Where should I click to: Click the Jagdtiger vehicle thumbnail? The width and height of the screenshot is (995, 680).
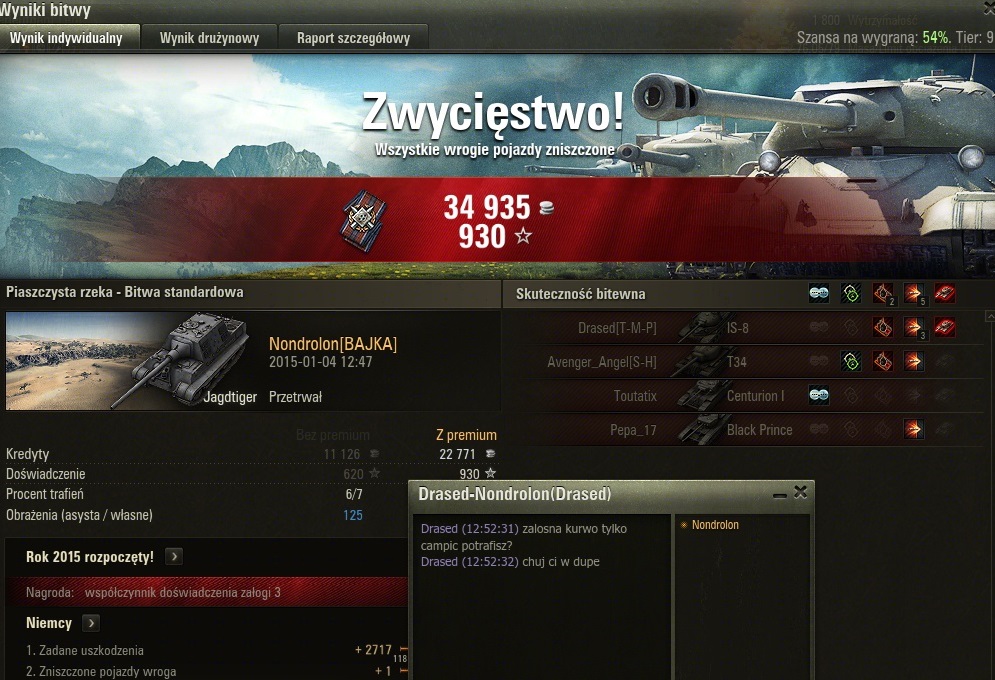click(127, 360)
